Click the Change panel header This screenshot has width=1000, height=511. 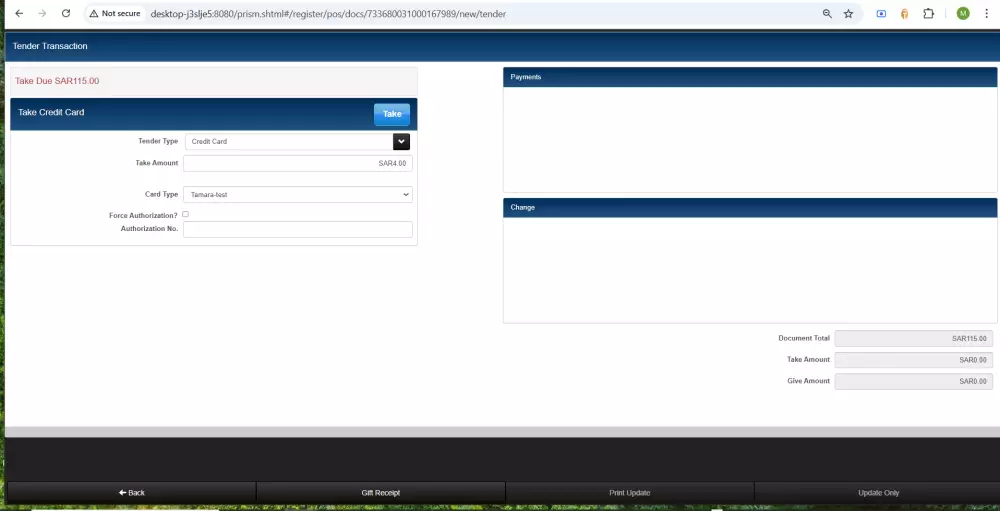pyautogui.click(x=750, y=208)
